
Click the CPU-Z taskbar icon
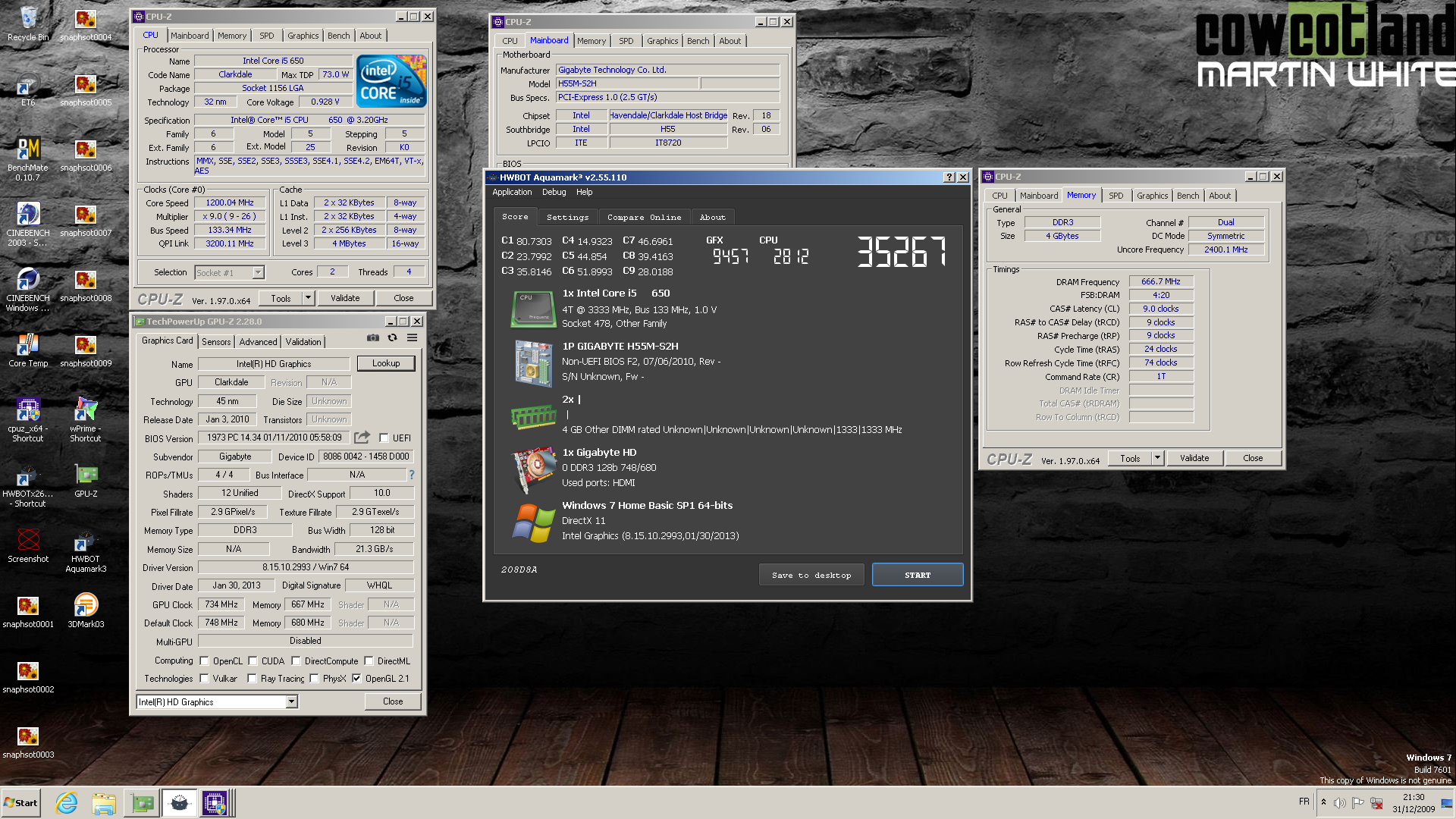point(214,803)
